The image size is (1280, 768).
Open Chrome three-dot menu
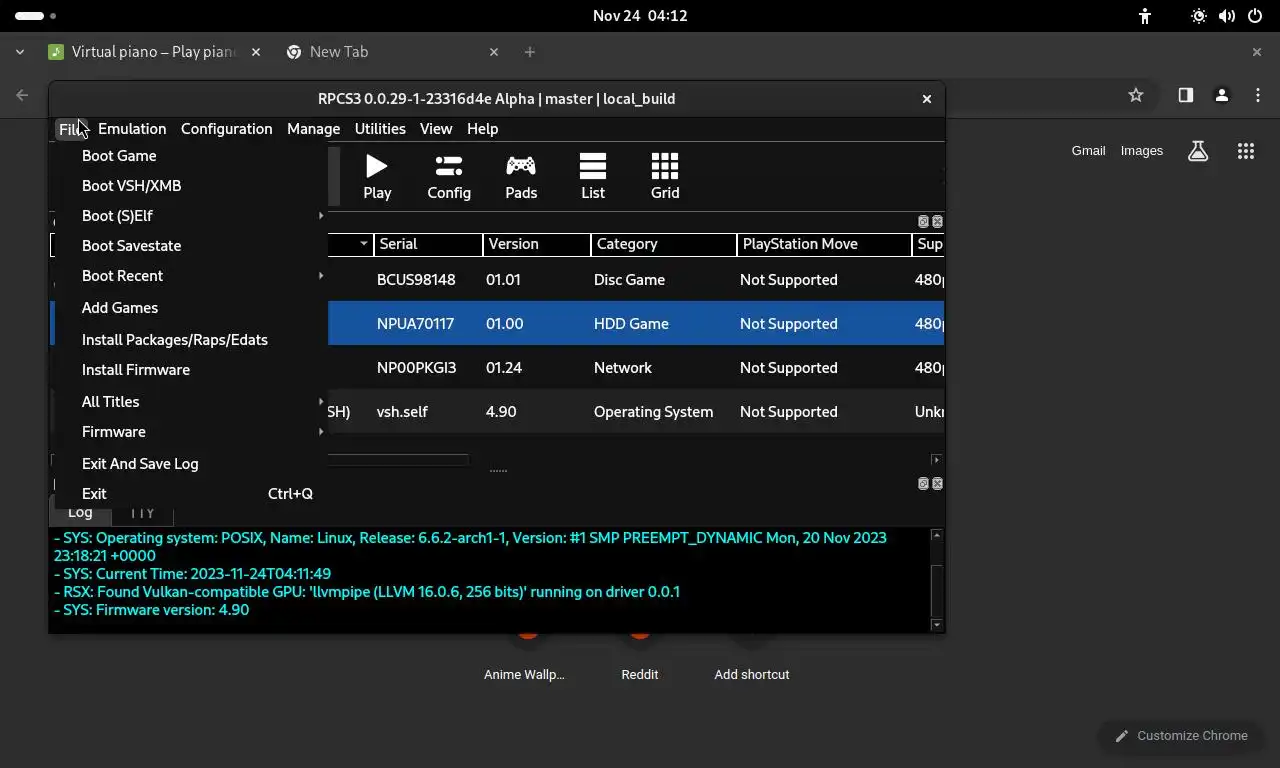pos(1257,95)
